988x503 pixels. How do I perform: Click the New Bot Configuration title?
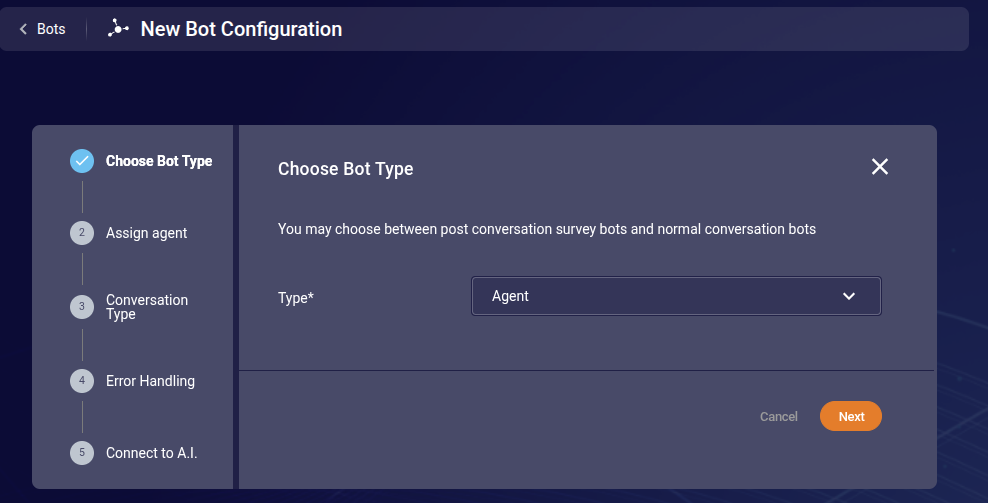coord(241,29)
